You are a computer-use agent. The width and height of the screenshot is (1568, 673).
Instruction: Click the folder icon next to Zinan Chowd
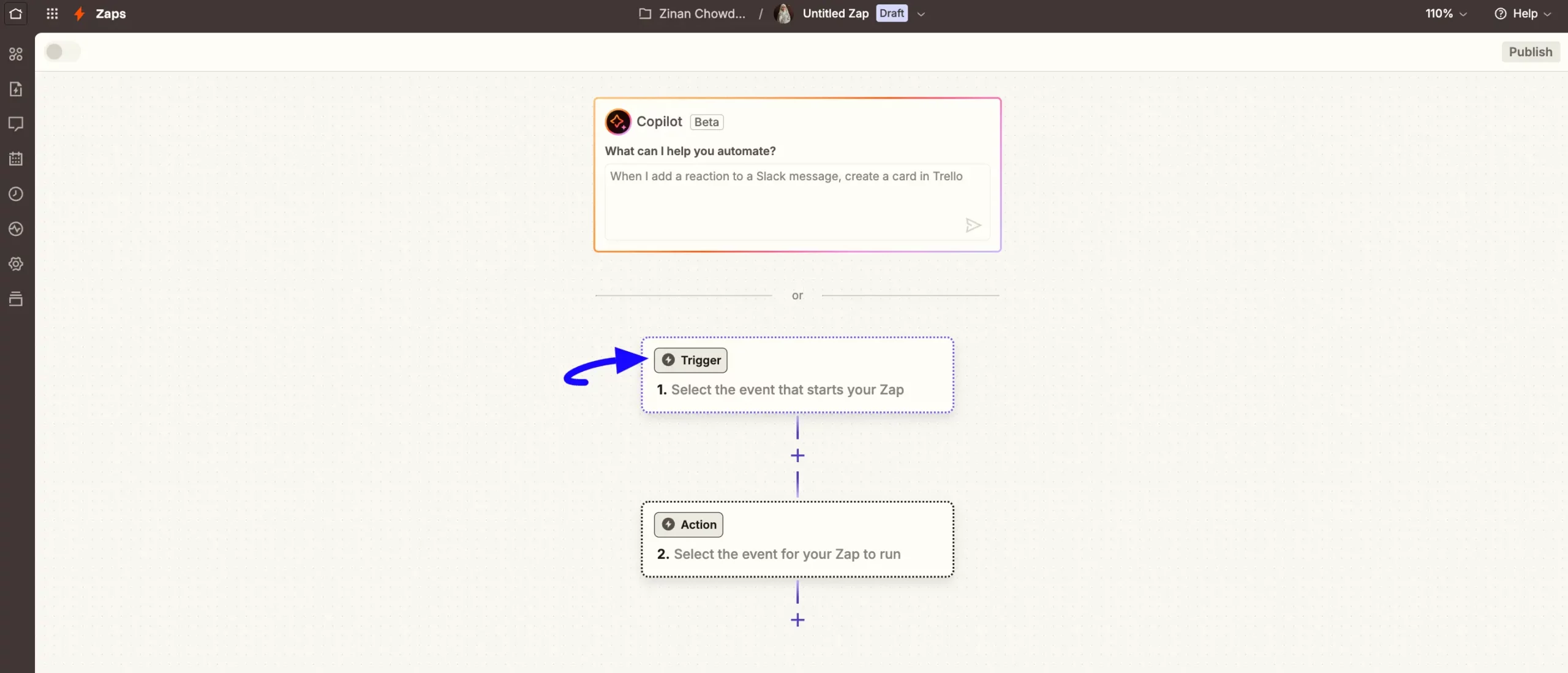tap(644, 13)
